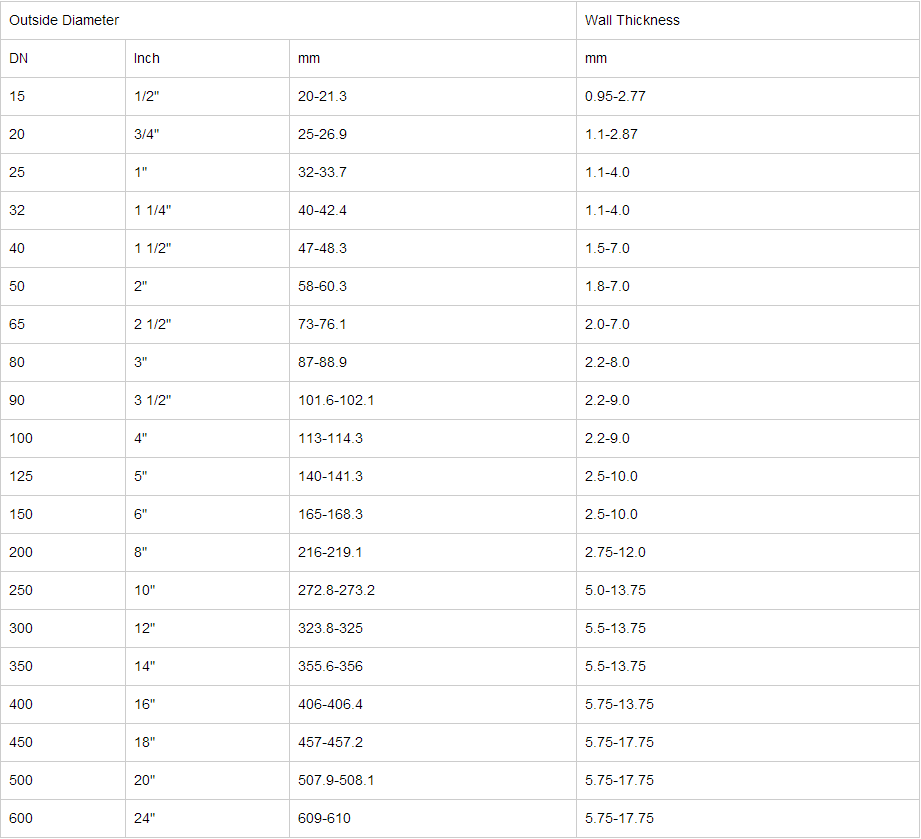Select the 2.75-12.0 wall thickness cell

(x=615, y=552)
